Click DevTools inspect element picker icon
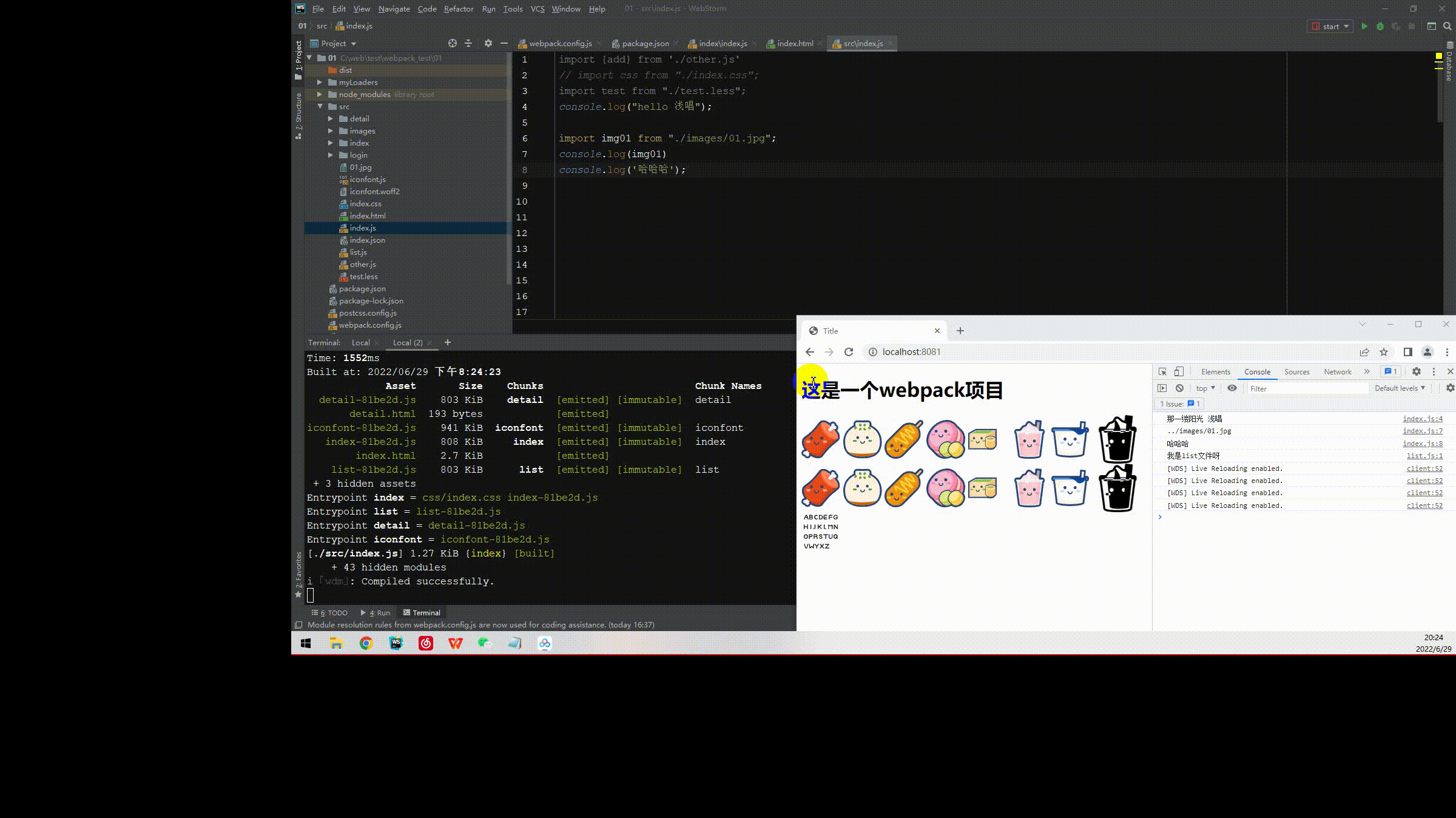This screenshot has width=1456, height=818. [x=1162, y=371]
